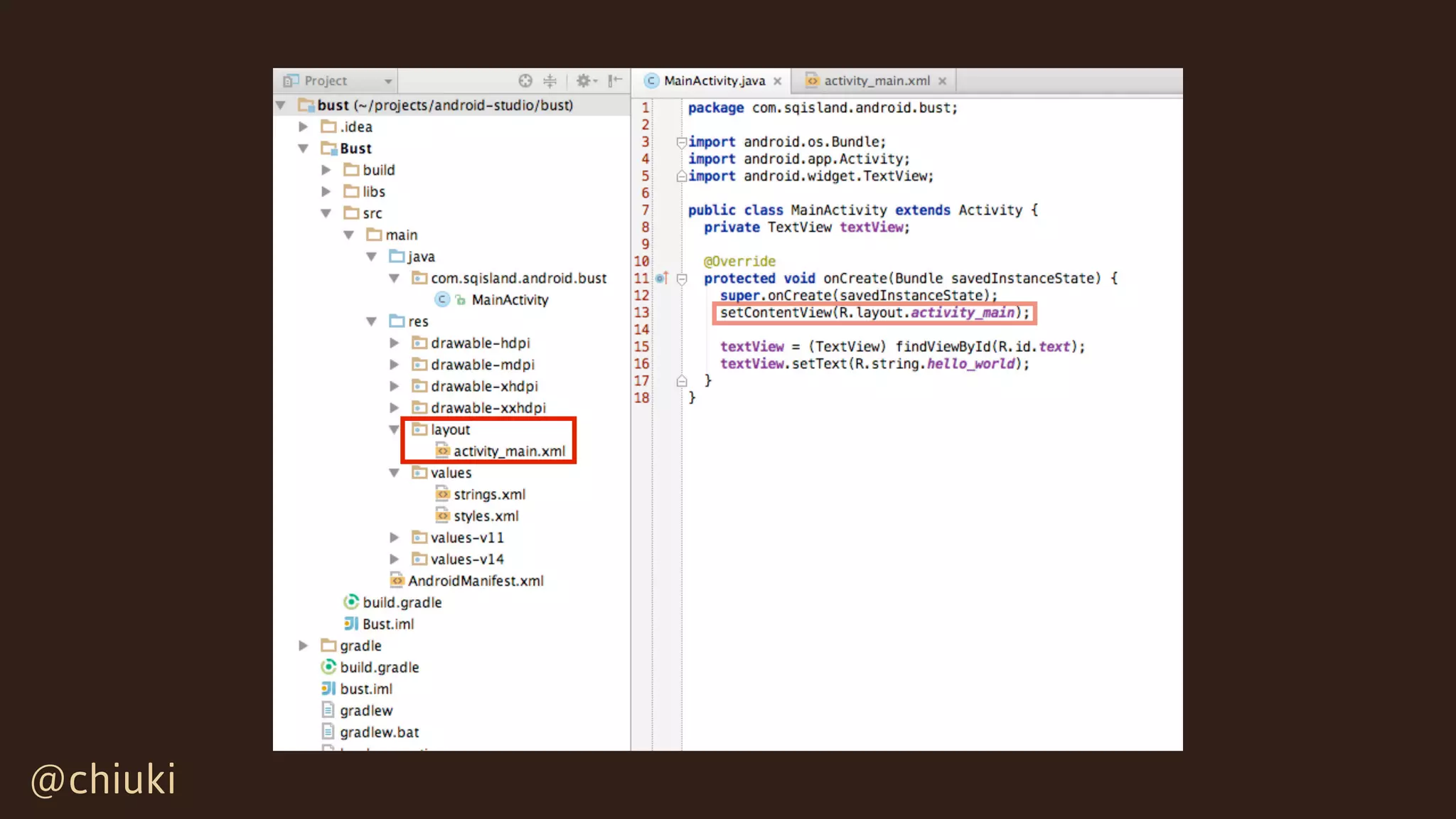This screenshot has height=819, width=1456.
Task: Click the hide Project panel icon
Action: [615, 81]
